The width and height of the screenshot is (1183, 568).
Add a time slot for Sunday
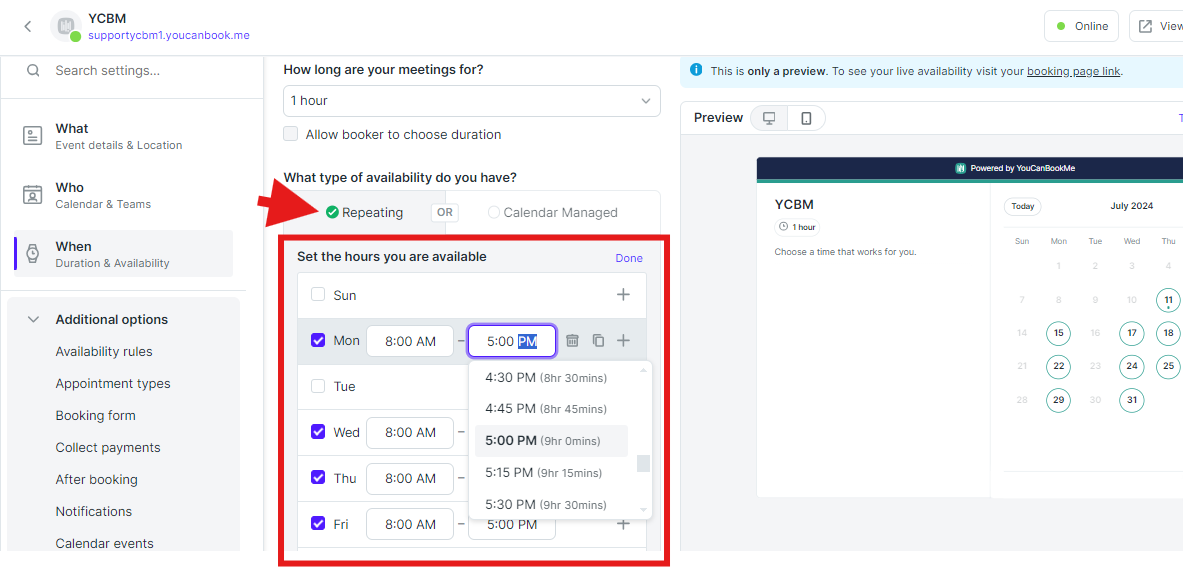click(623, 295)
